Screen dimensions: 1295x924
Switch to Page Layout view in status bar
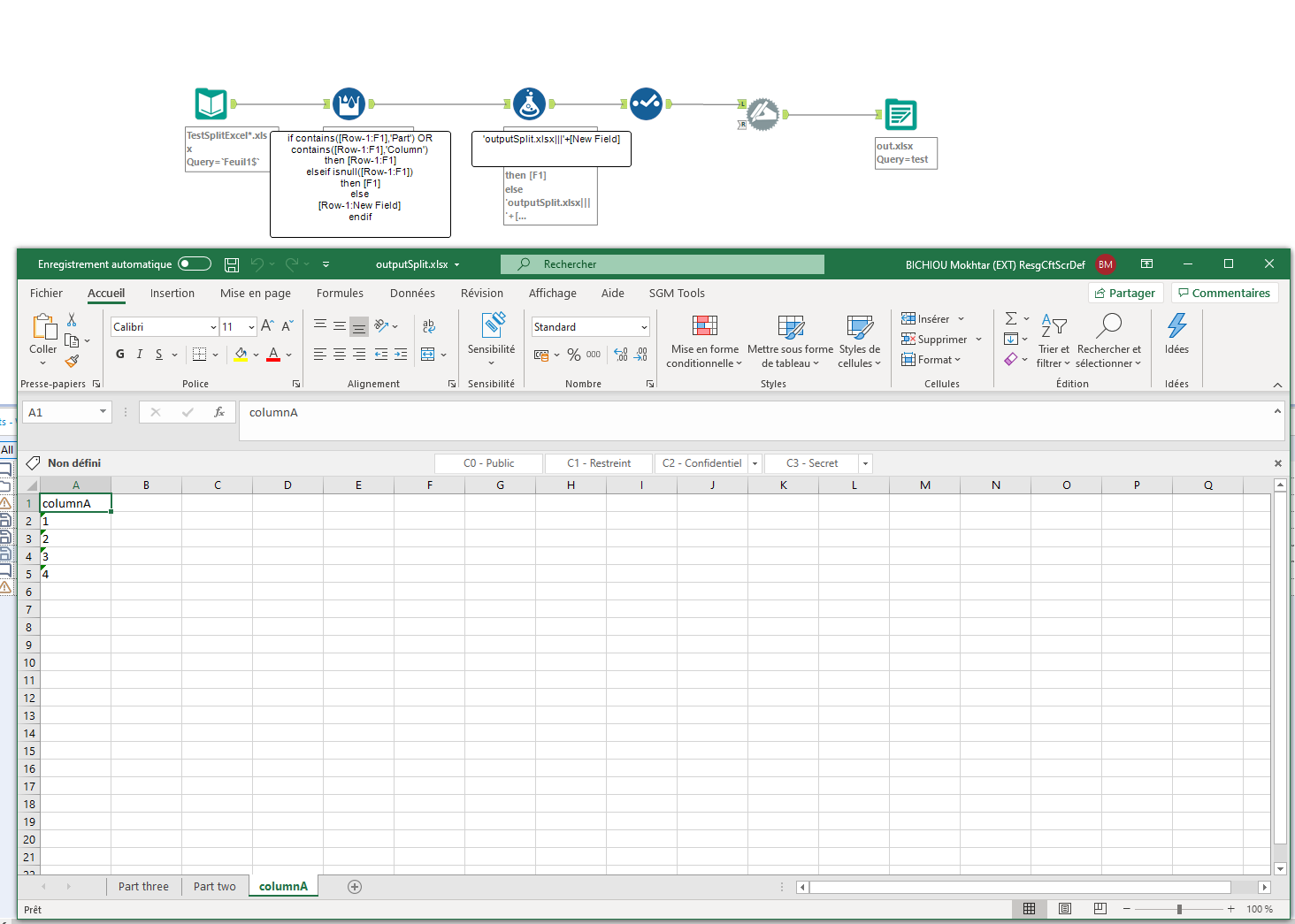(1065, 909)
